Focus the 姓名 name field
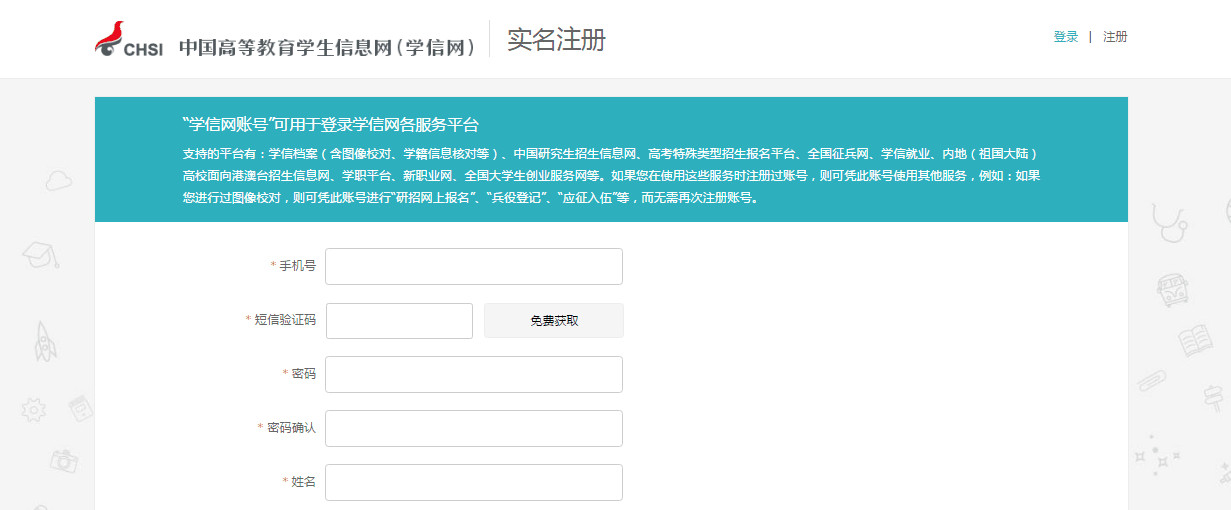 [x=474, y=482]
